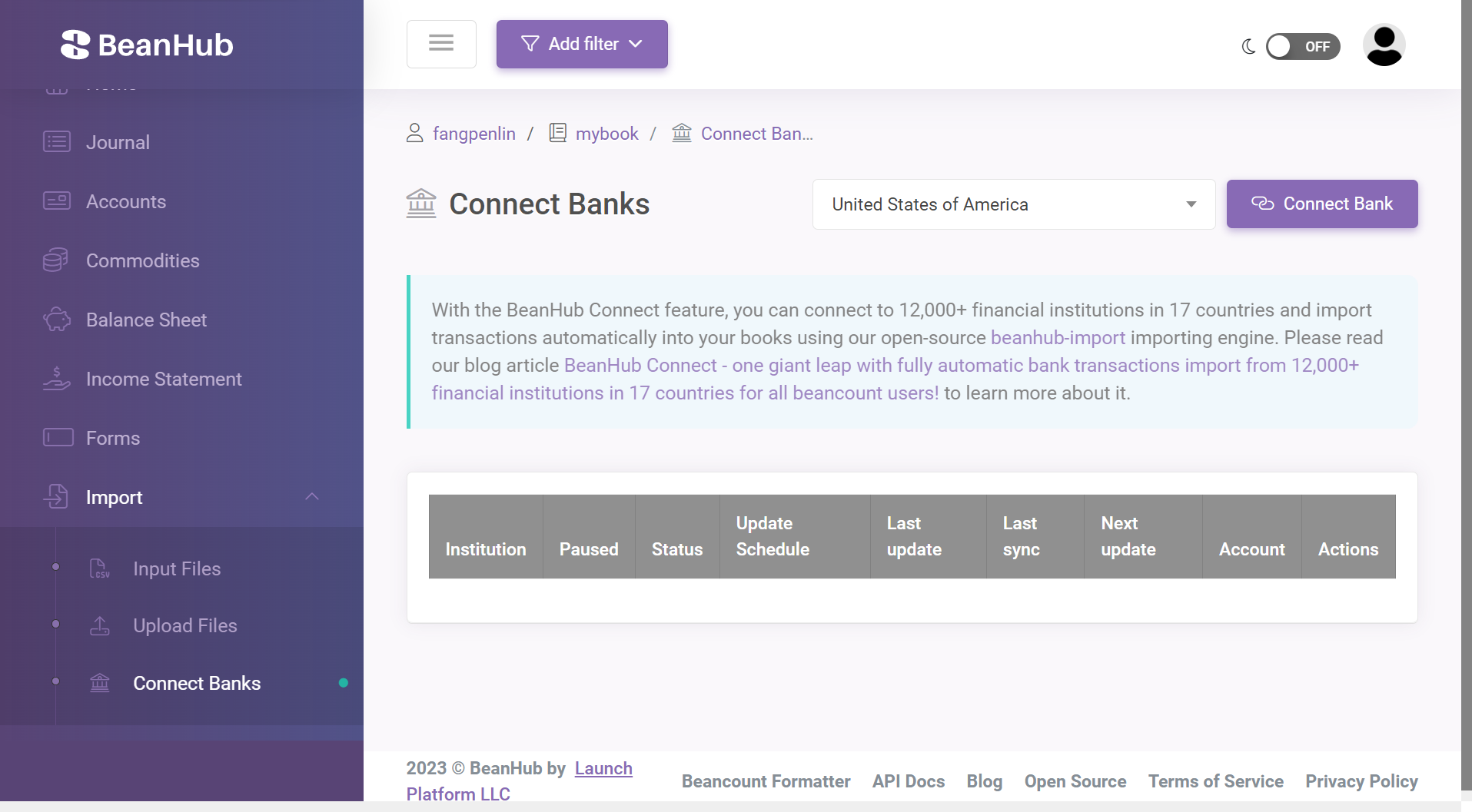Click the Actions column header
The height and width of the screenshot is (812, 1472).
click(x=1348, y=536)
